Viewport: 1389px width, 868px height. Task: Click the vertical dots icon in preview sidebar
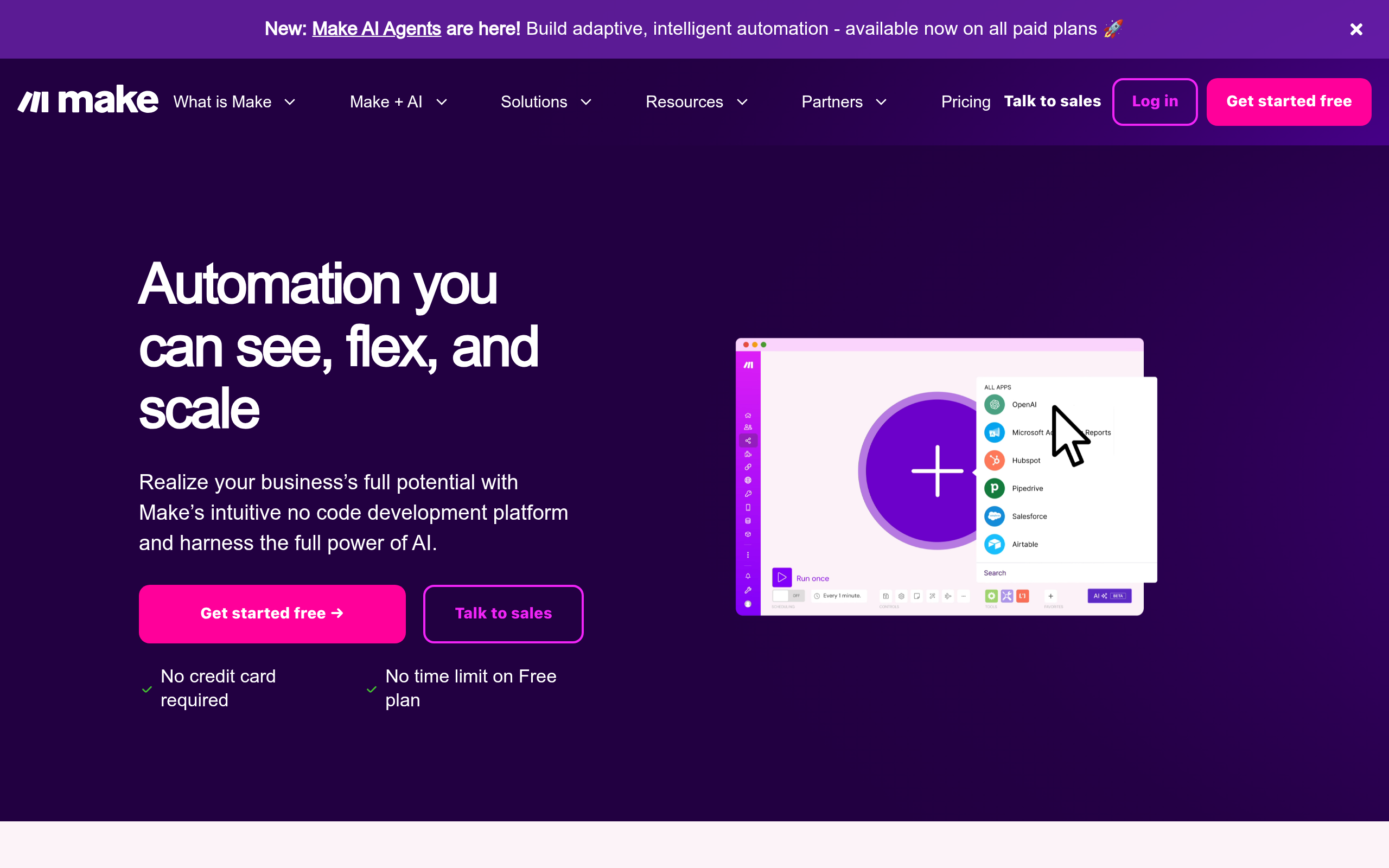[x=748, y=555]
